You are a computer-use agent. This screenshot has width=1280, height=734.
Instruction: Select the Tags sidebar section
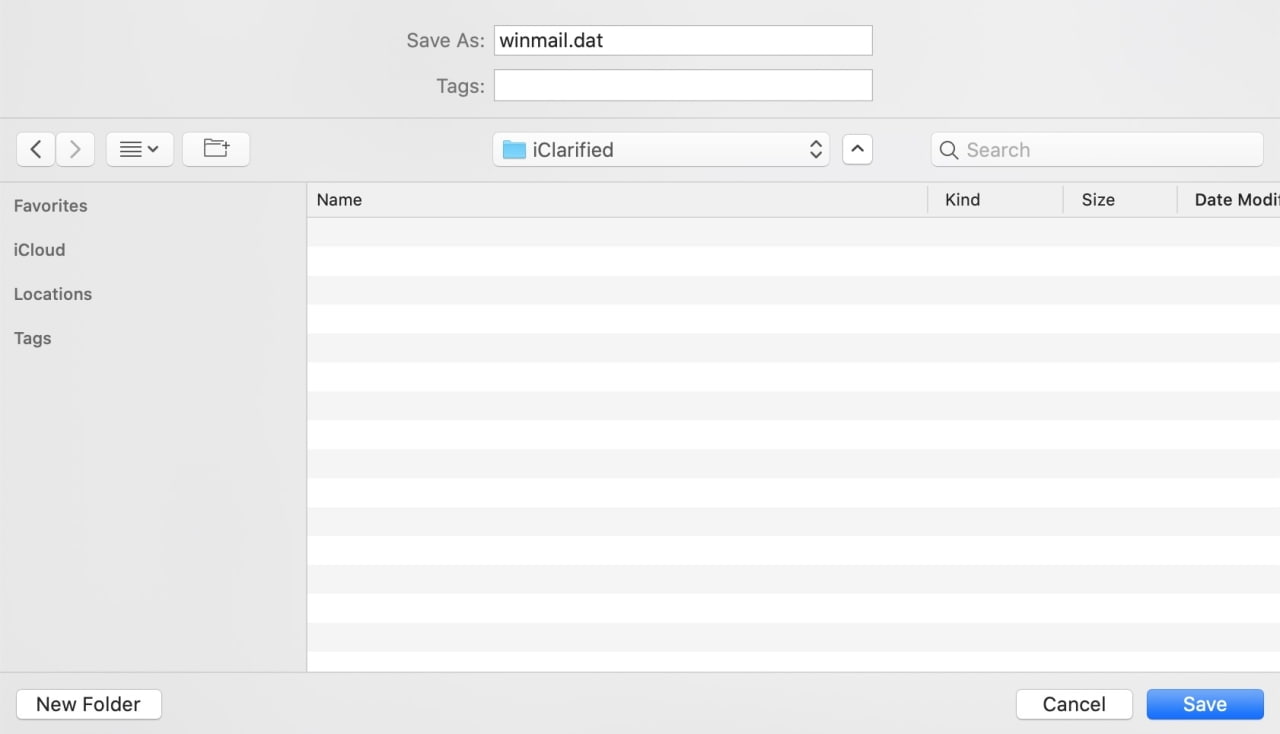[x=32, y=338]
